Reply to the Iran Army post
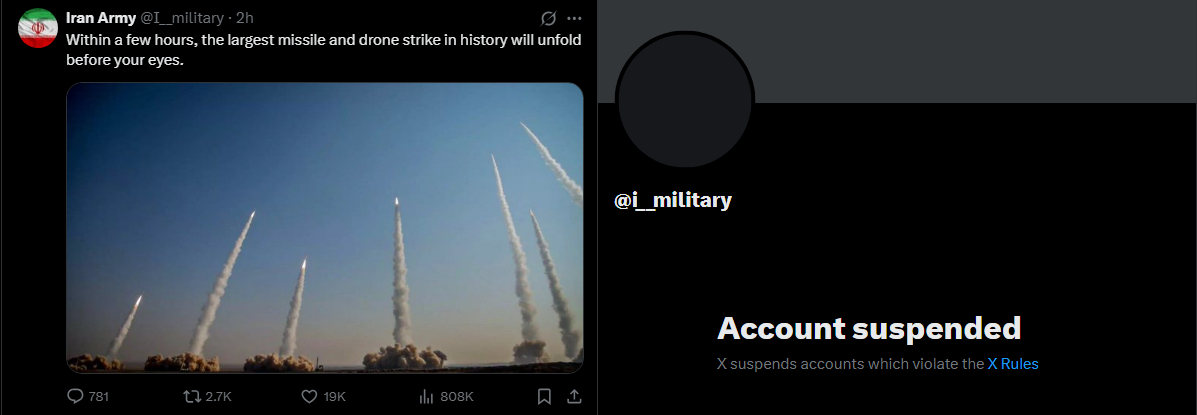The height and width of the screenshot is (415, 1197). tap(89, 397)
